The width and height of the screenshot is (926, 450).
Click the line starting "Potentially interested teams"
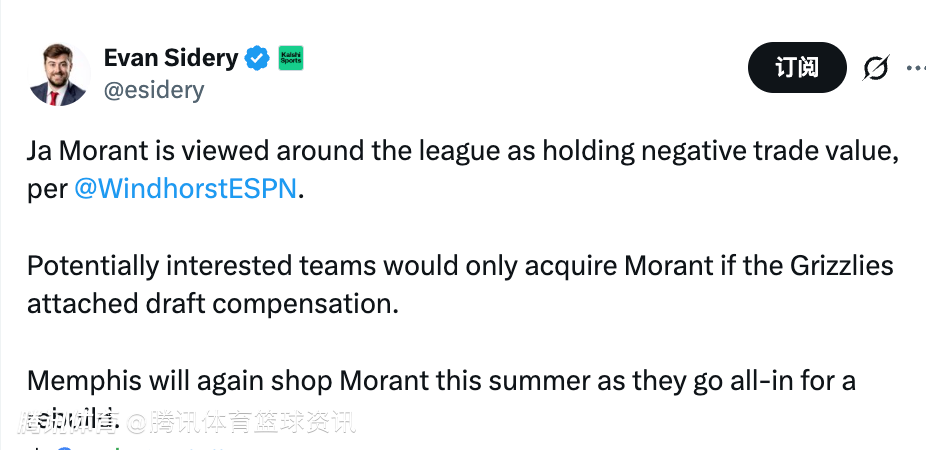coord(460,267)
